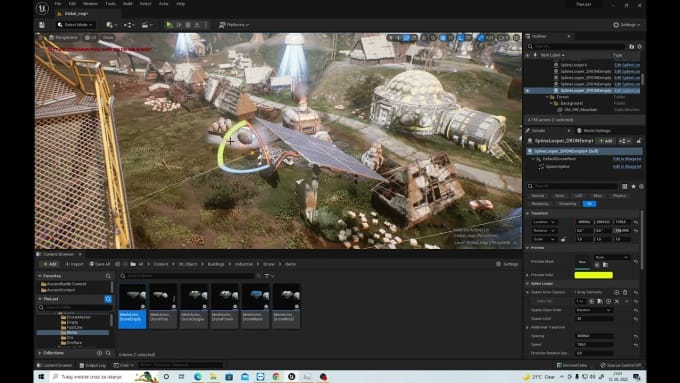Click the Eject button next to Stop
Image resolution: width=680 pixels, height=383 pixels.
tap(197, 25)
